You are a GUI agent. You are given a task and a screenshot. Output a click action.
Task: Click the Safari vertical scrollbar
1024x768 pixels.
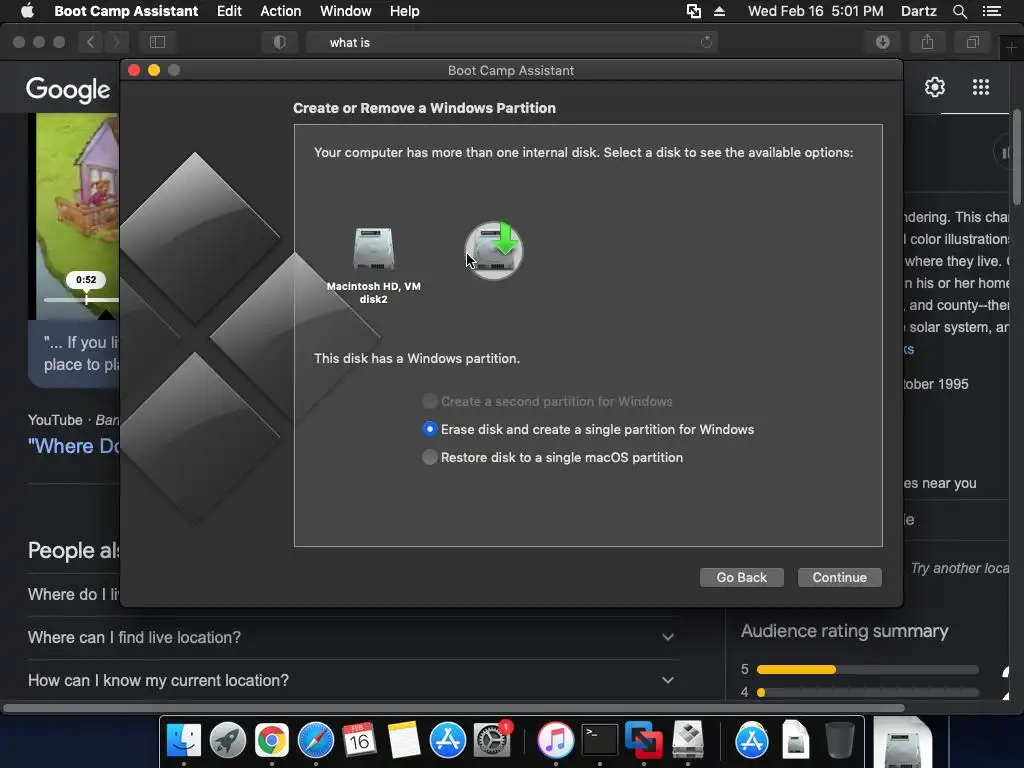(1017, 157)
